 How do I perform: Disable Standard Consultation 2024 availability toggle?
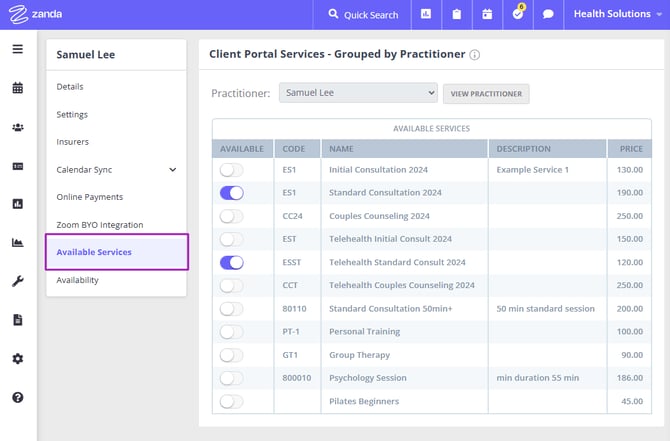tap(231, 192)
